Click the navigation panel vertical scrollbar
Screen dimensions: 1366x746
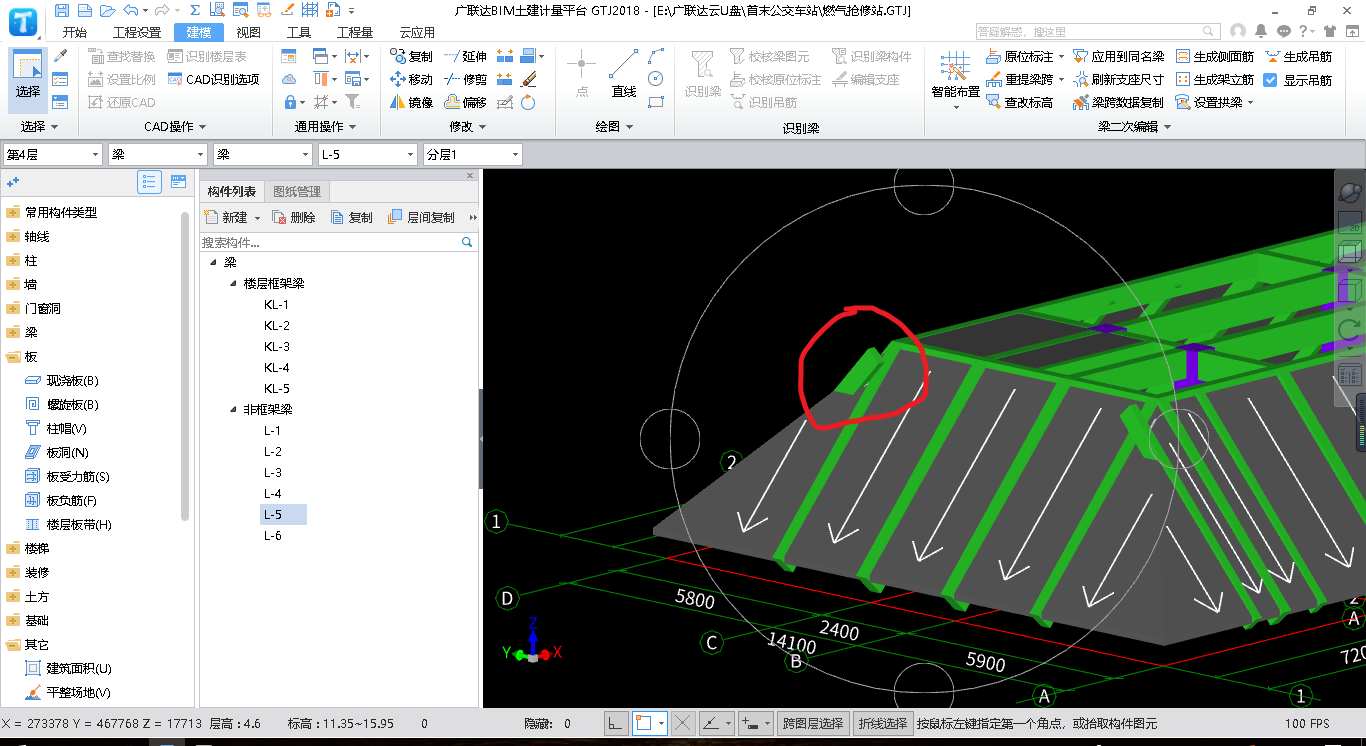click(185, 365)
